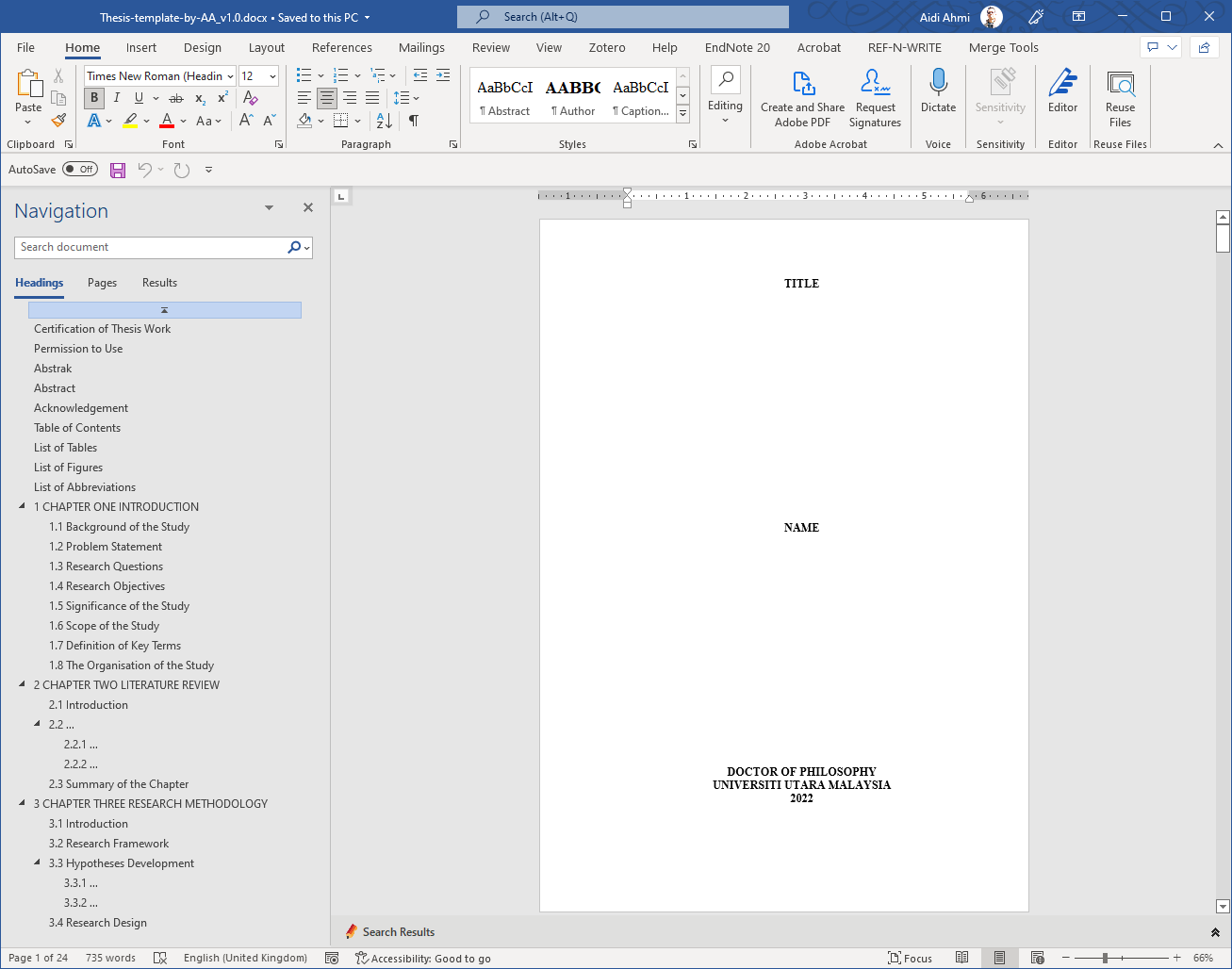Switch to Pages tab in Navigation

102,283
